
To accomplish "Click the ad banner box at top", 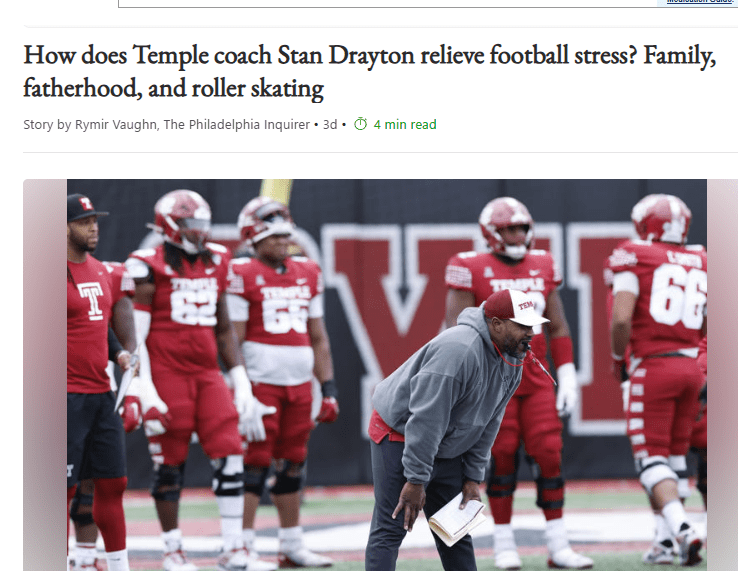I will pyautogui.click(x=427, y=3).
